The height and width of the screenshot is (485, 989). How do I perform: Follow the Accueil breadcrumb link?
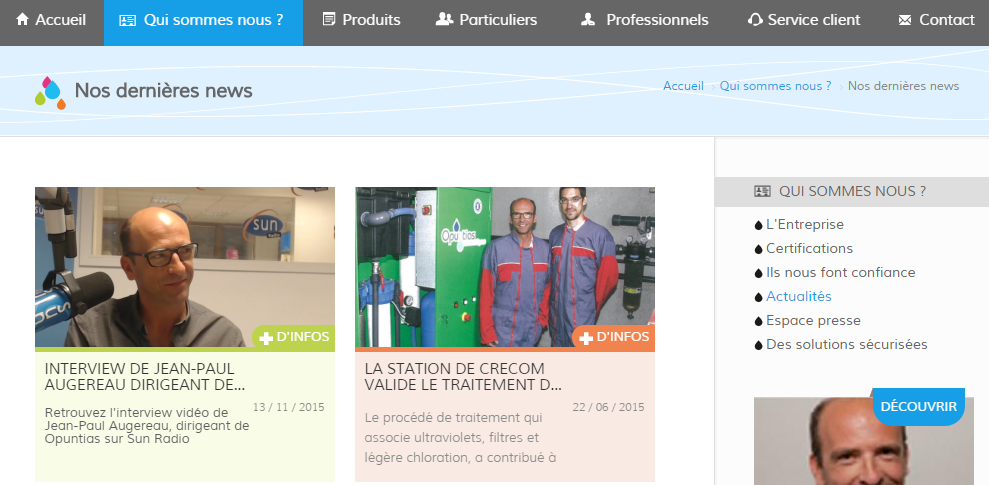click(683, 86)
